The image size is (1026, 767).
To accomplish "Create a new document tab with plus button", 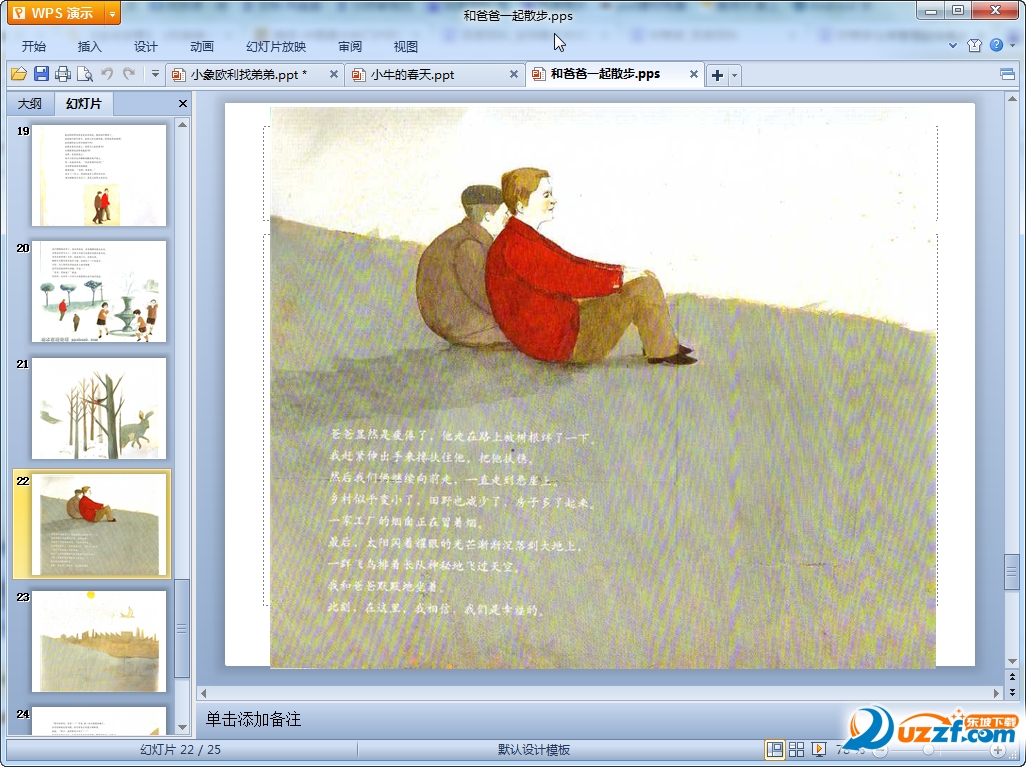I will tap(717, 75).
